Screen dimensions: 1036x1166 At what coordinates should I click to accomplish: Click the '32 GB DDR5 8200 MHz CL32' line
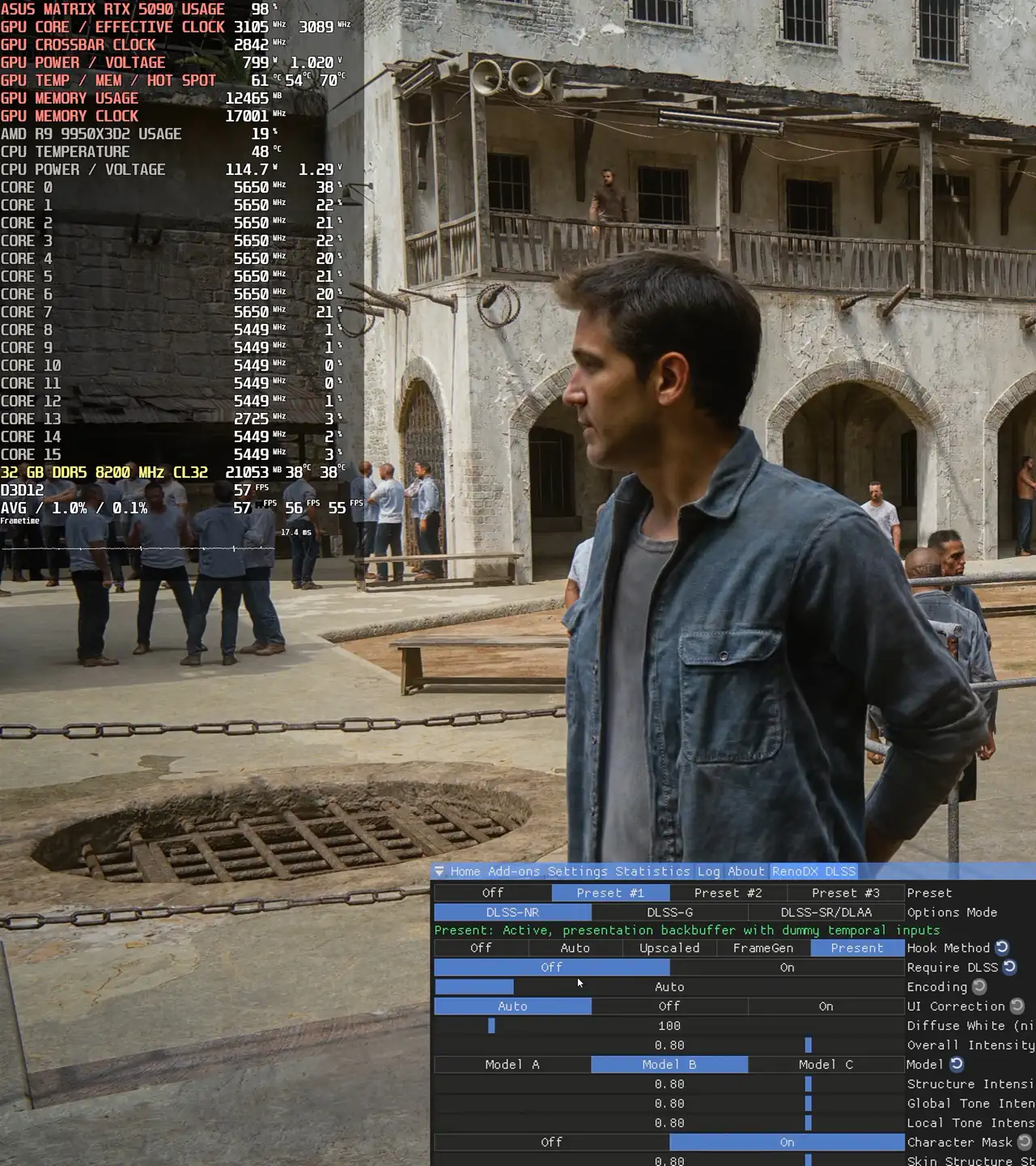coord(173,472)
